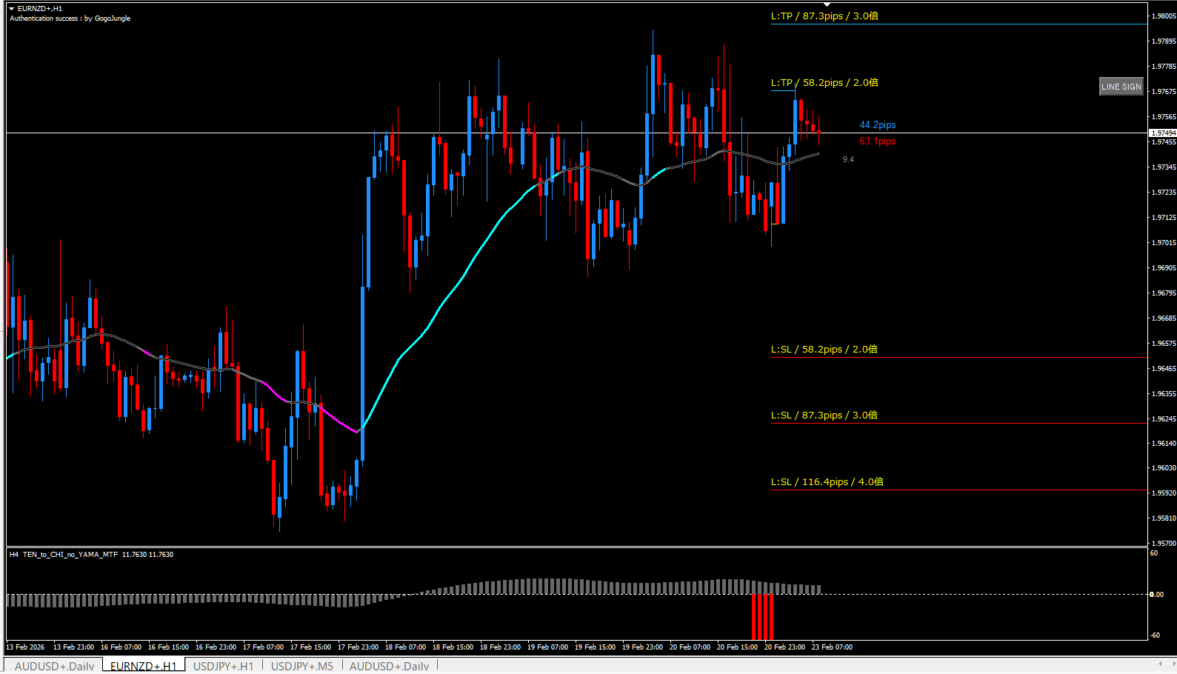The height and width of the screenshot is (674, 1177).
Task: Select the L:TP 87.3pips 3.0 label
Action: click(x=824, y=17)
